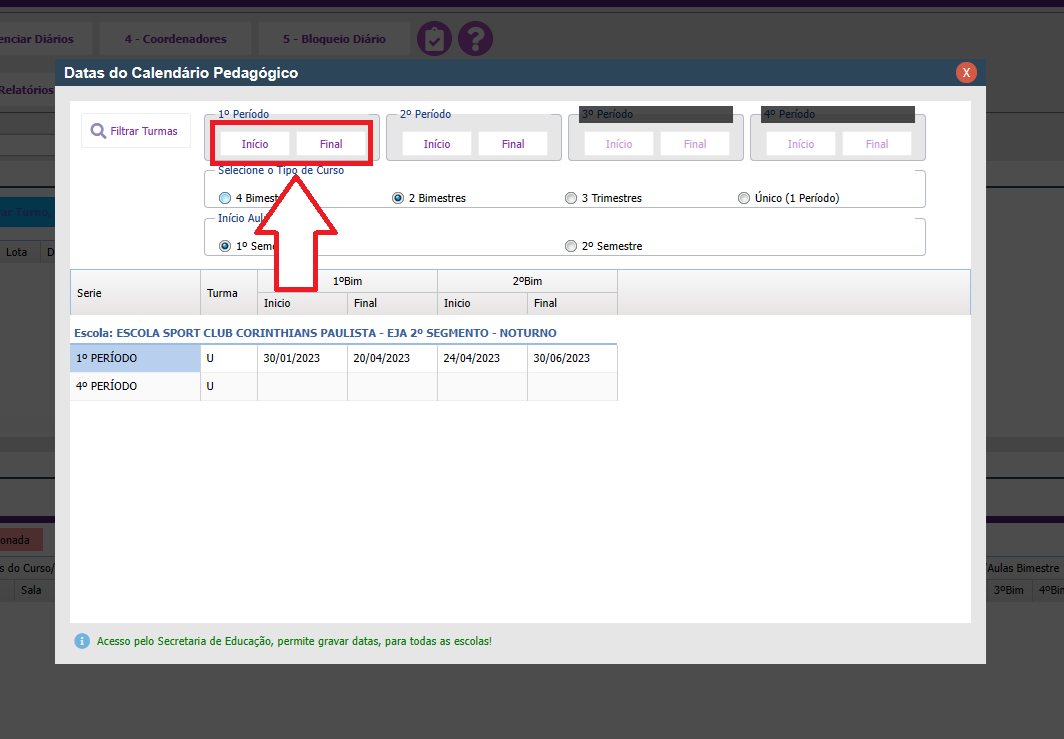Choose Único (1 Período) course type
This screenshot has width=1064, height=739.
[x=744, y=198]
